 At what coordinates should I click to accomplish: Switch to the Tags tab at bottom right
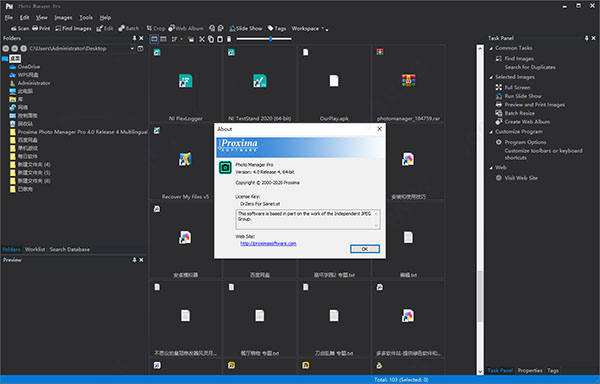[553, 371]
